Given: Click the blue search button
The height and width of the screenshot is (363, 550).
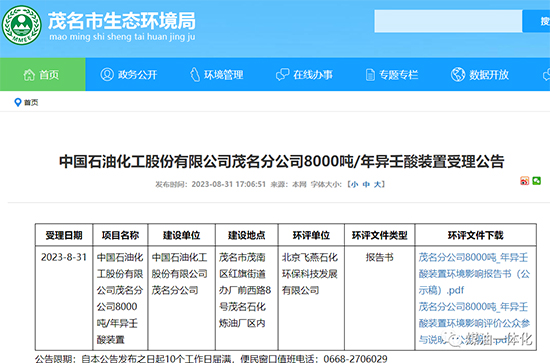Looking at the screenshot, I should pyautogui.click(x=536, y=21).
